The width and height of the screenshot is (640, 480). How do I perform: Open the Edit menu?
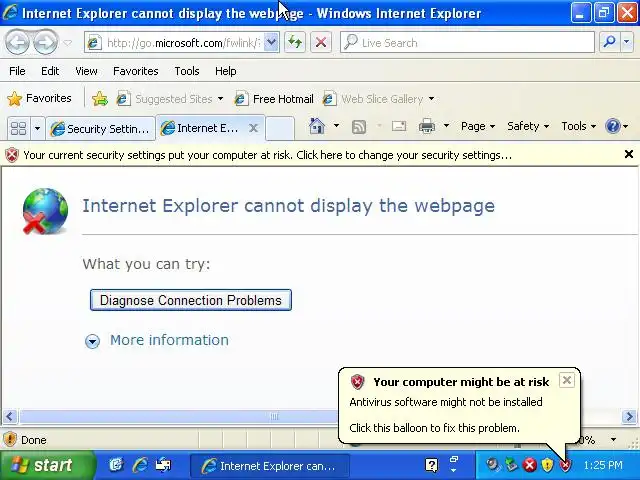click(x=50, y=71)
